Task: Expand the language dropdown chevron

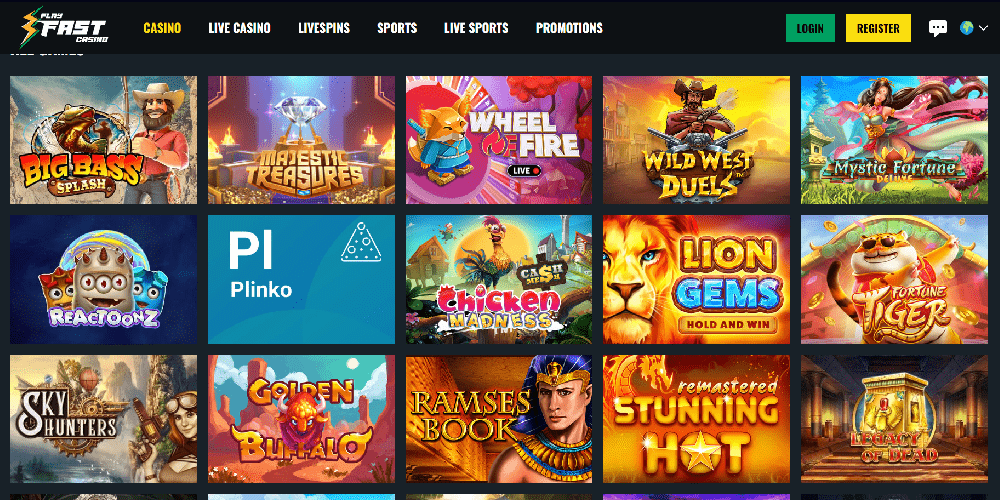Action: coord(983,28)
